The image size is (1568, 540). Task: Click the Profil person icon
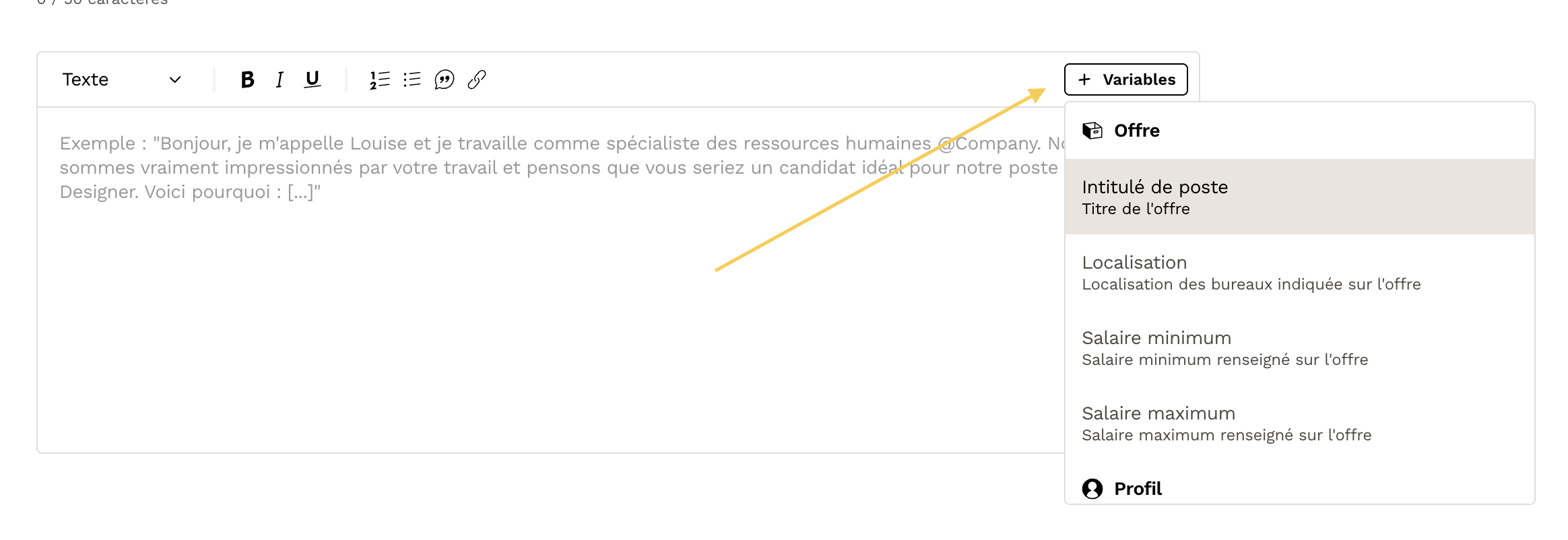pyautogui.click(x=1092, y=488)
